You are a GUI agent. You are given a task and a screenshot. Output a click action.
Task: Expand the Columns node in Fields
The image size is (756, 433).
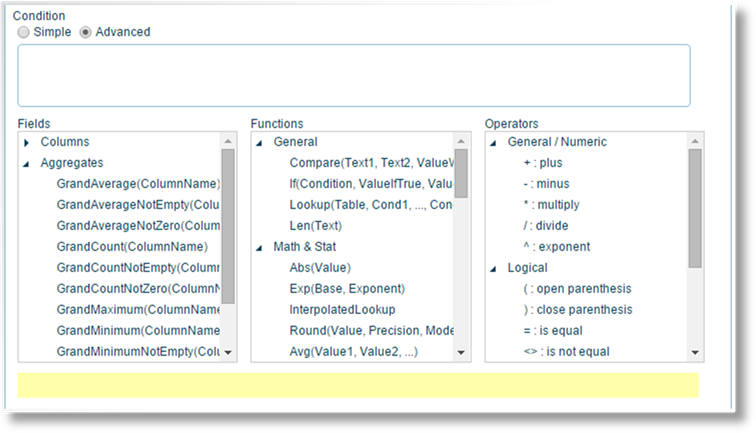[27, 142]
